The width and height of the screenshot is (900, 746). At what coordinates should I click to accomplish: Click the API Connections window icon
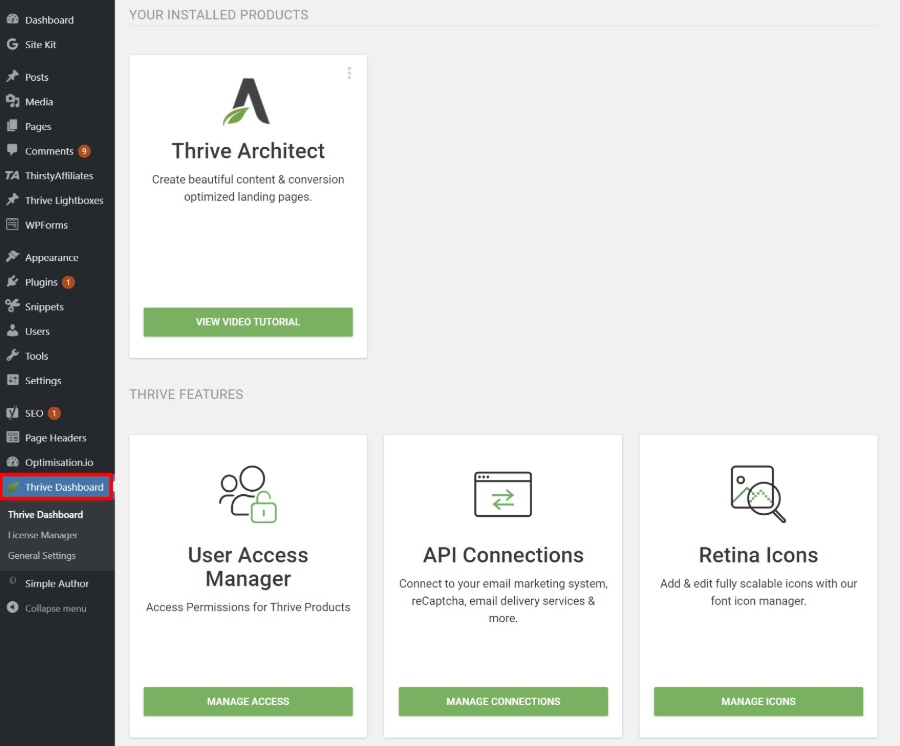[503, 494]
